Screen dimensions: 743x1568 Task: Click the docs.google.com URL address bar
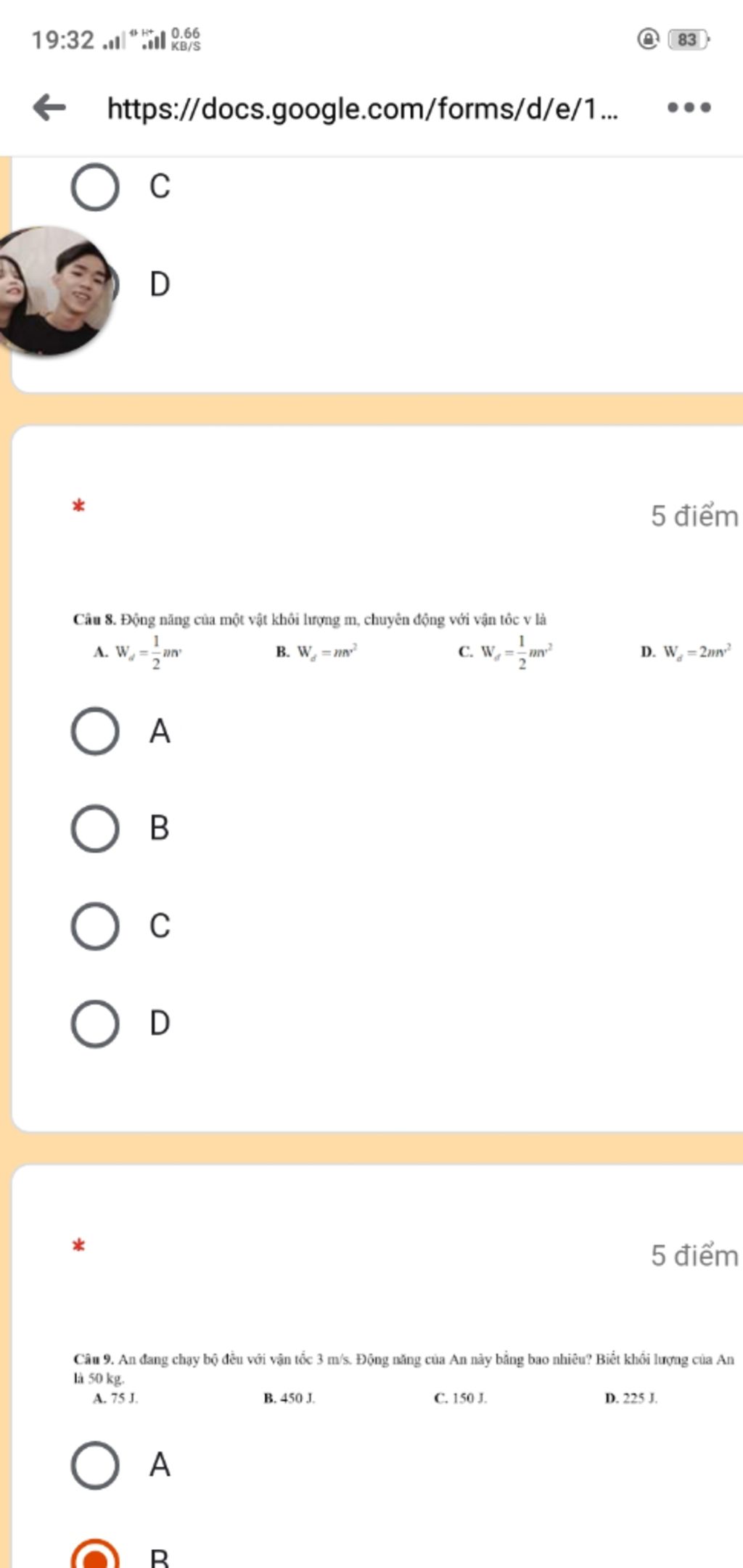click(x=363, y=109)
